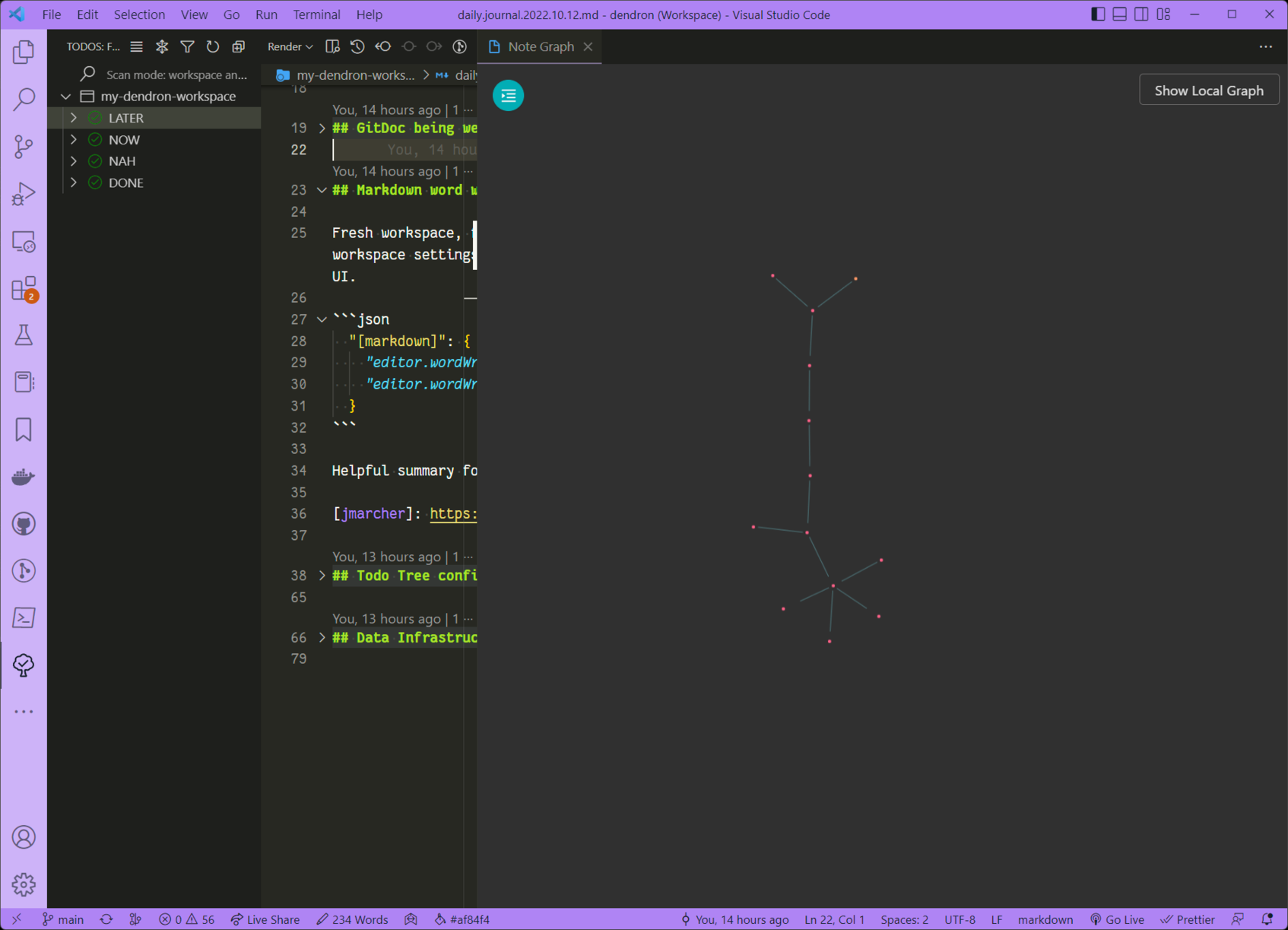Open the Search view in activity bar
The image size is (1288, 930).
(x=24, y=99)
